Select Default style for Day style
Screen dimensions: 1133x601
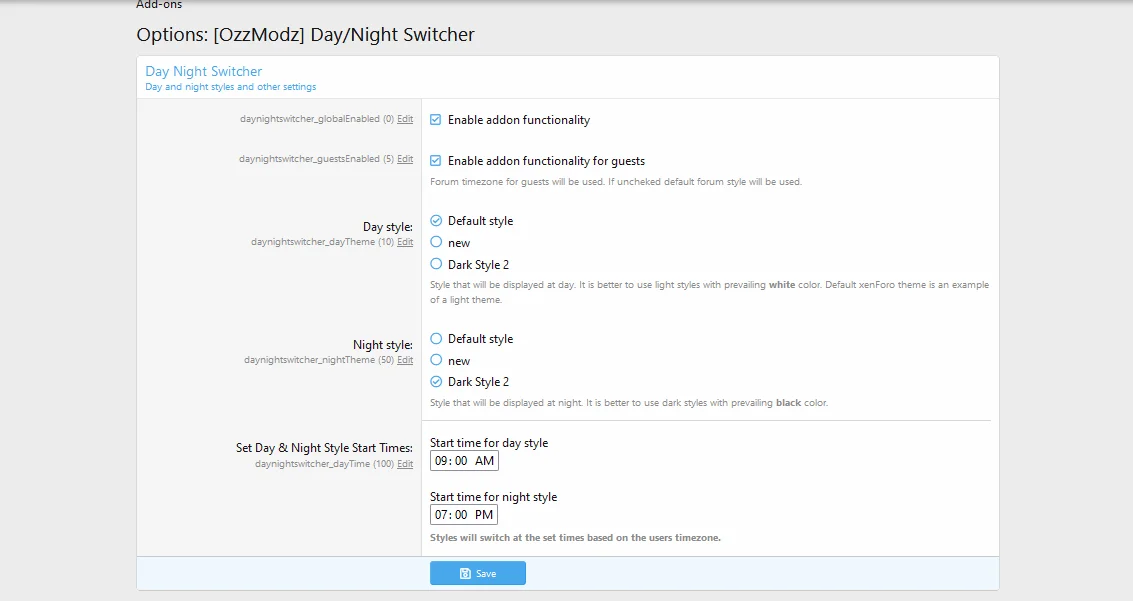436,221
